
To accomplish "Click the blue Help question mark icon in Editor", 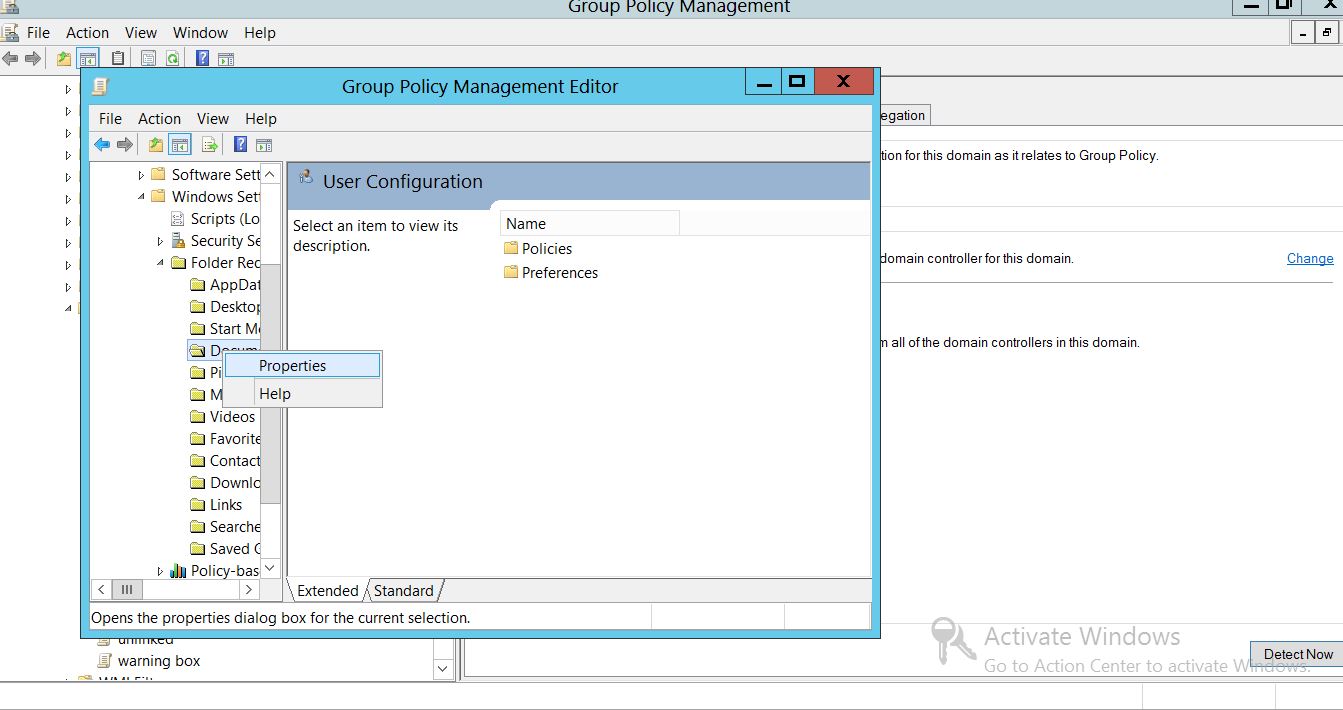I will coord(240,145).
